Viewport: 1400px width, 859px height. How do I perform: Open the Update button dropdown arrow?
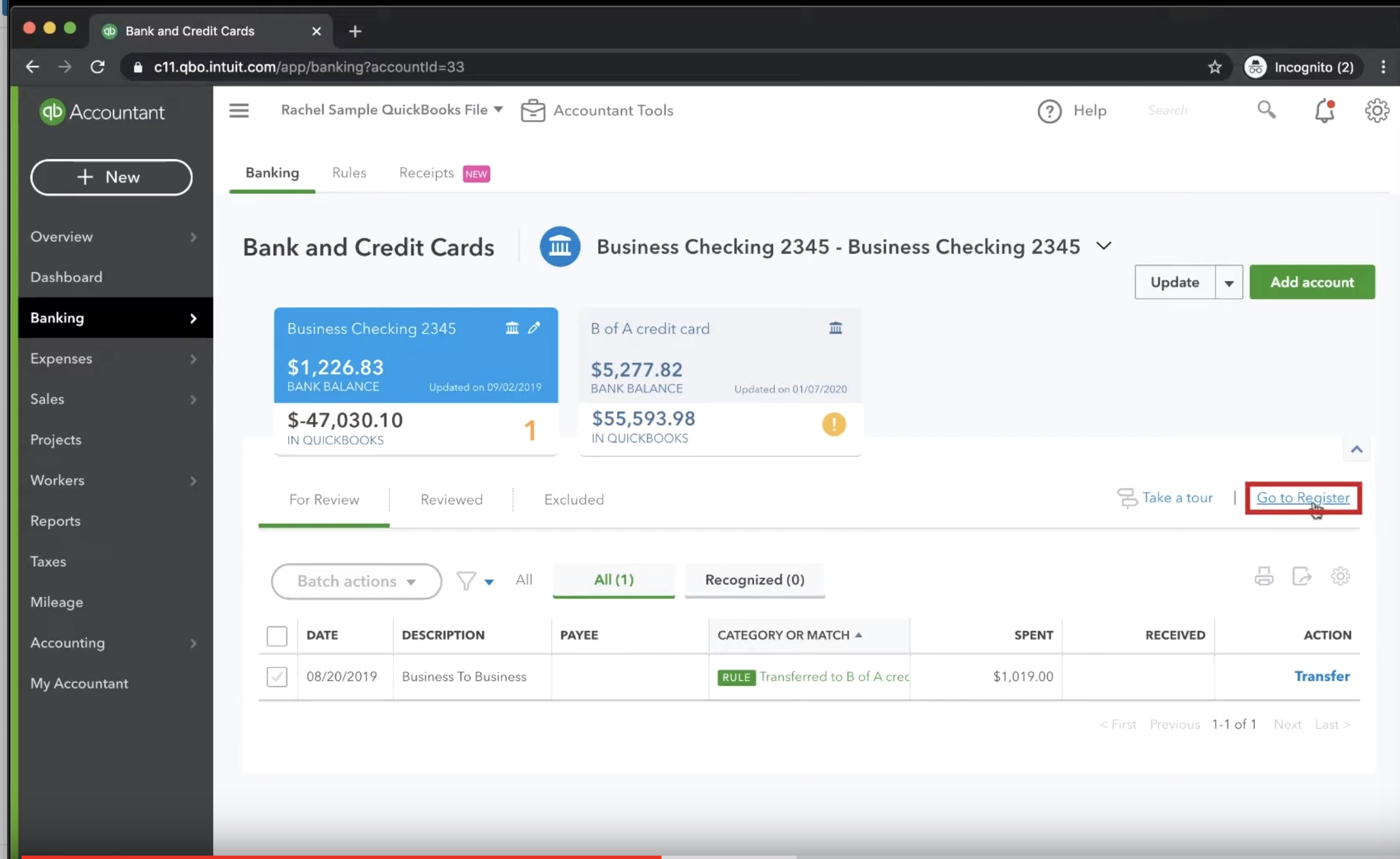(x=1228, y=283)
